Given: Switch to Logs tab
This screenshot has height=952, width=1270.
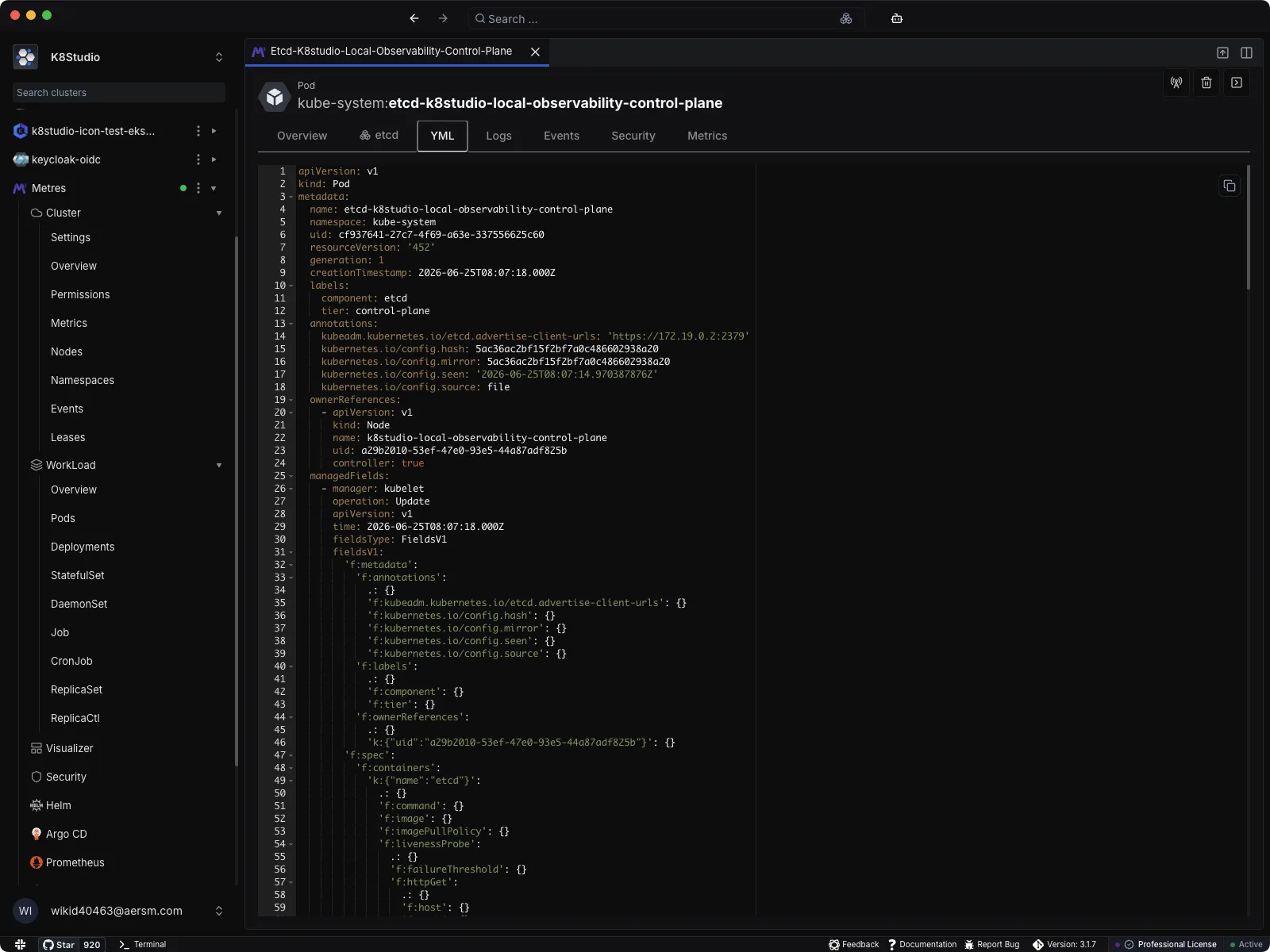Looking at the screenshot, I should pos(498,136).
